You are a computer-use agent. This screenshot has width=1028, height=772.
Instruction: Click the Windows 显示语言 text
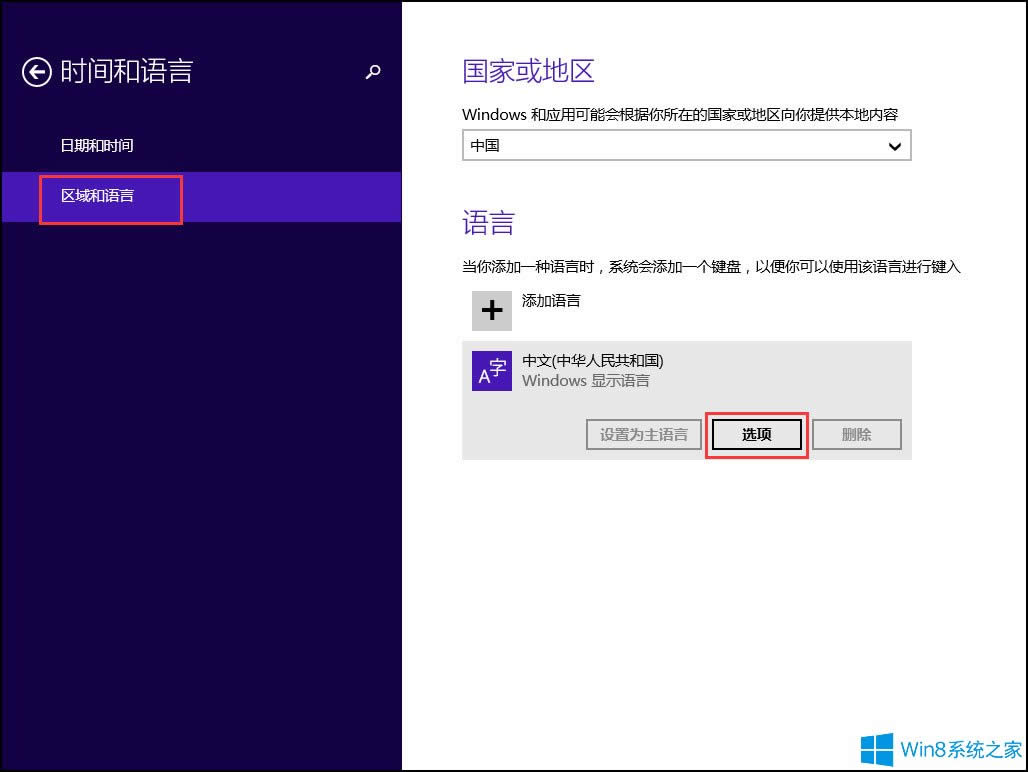586,381
